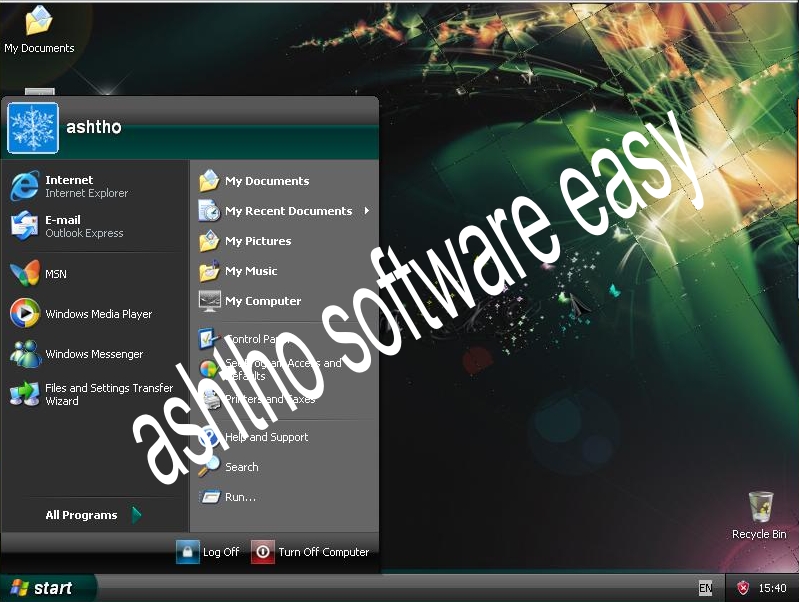Select My Music menu entry text
Viewport: 799px width, 602px height.
251,271
